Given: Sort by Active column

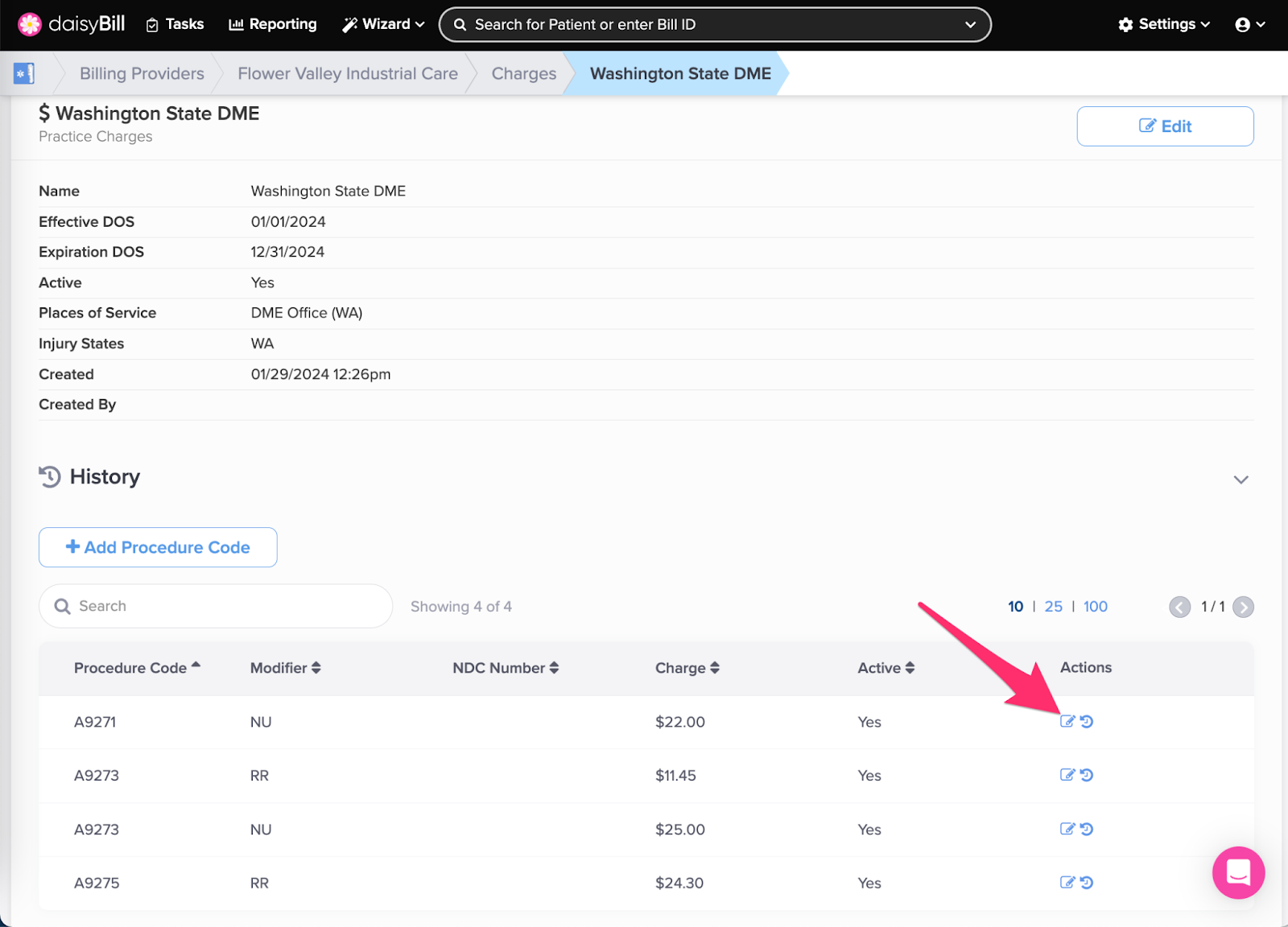Looking at the screenshot, I should pyautogui.click(x=886, y=668).
